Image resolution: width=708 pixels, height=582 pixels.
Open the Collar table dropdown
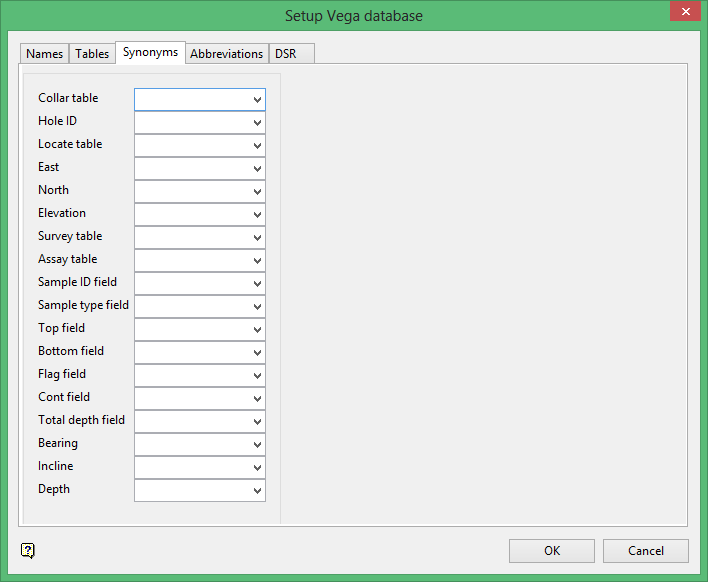coord(257,99)
